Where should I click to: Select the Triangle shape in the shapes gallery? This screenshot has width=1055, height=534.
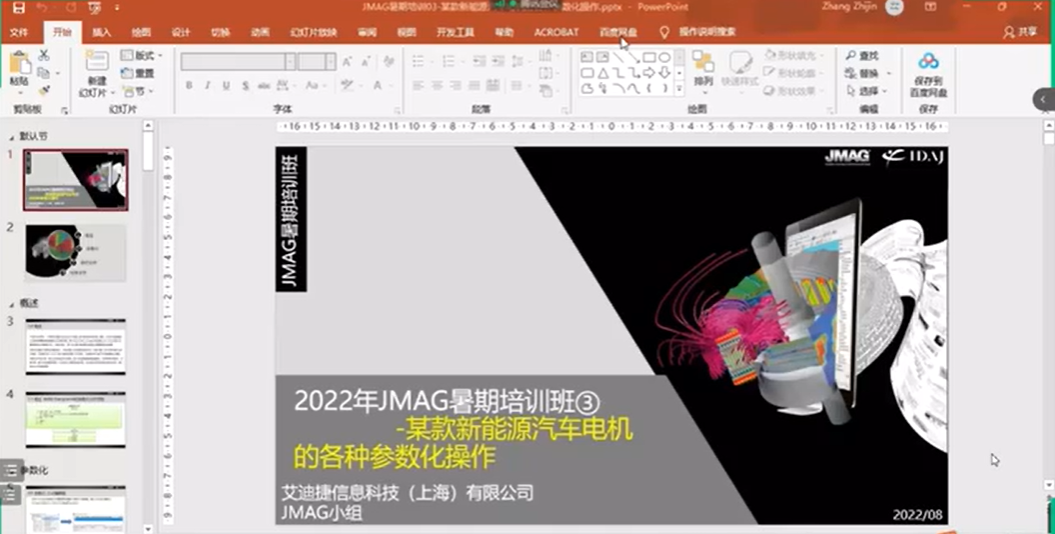603,73
